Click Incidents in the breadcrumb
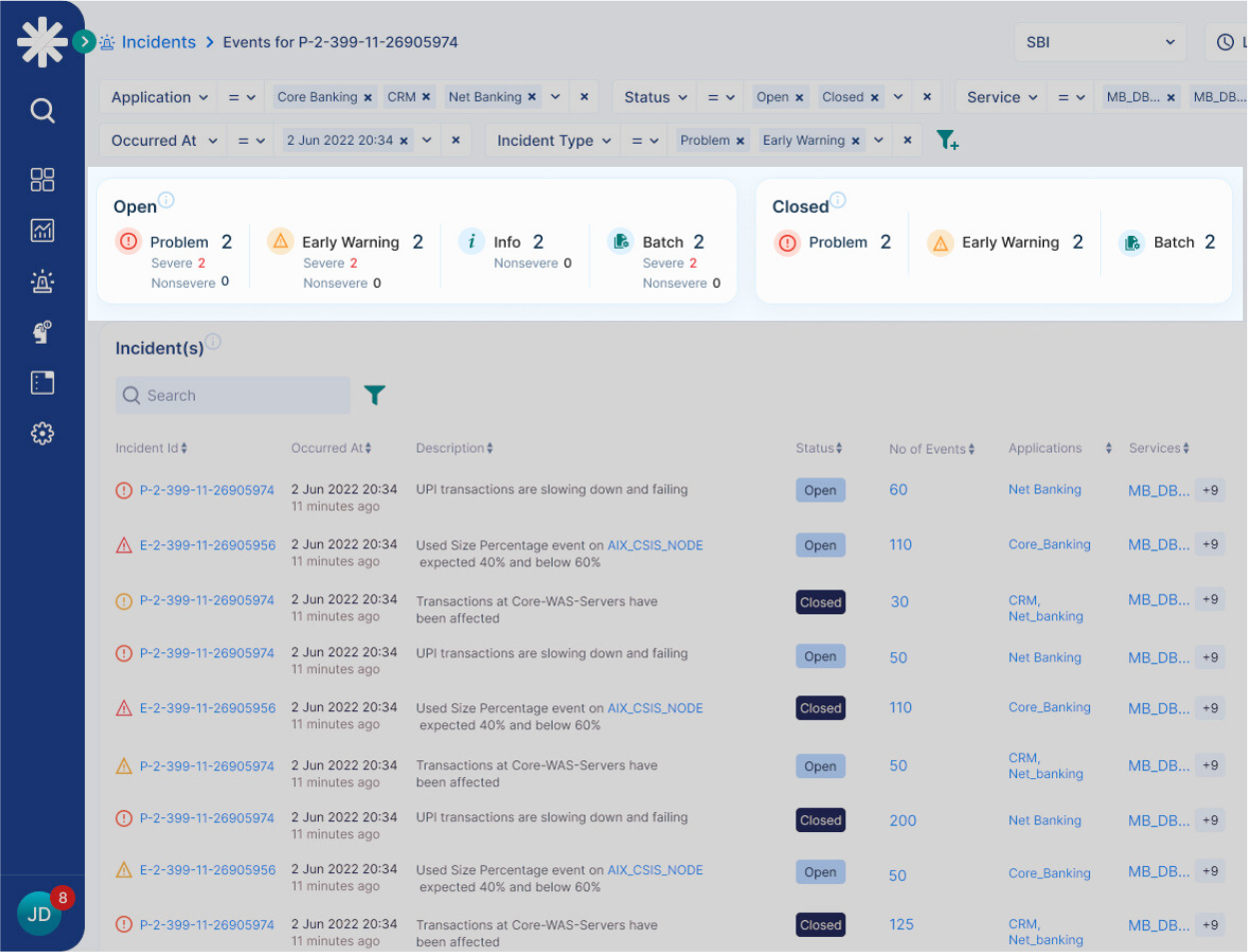 tap(158, 42)
